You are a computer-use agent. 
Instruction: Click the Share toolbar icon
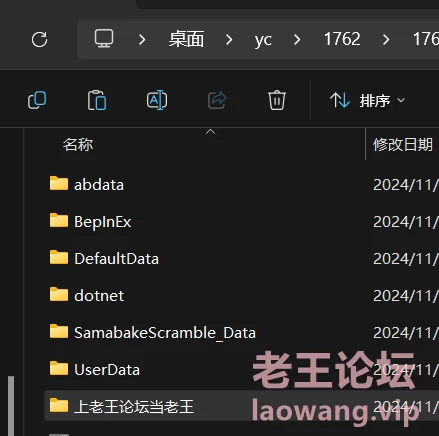click(217, 100)
